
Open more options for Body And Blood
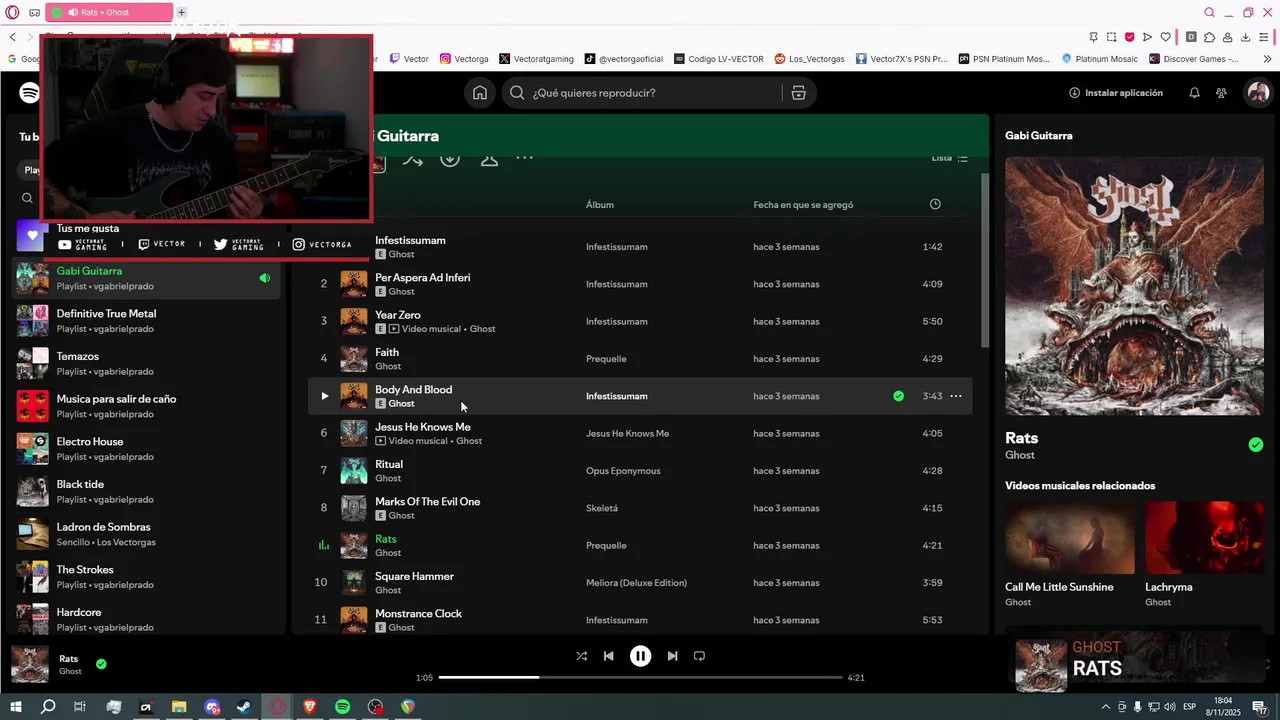pyautogui.click(x=956, y=396)
